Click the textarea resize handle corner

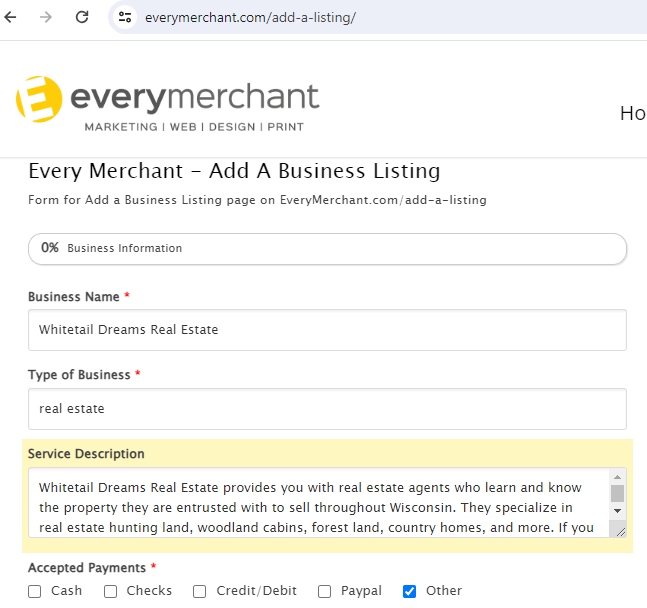(619, 530)
